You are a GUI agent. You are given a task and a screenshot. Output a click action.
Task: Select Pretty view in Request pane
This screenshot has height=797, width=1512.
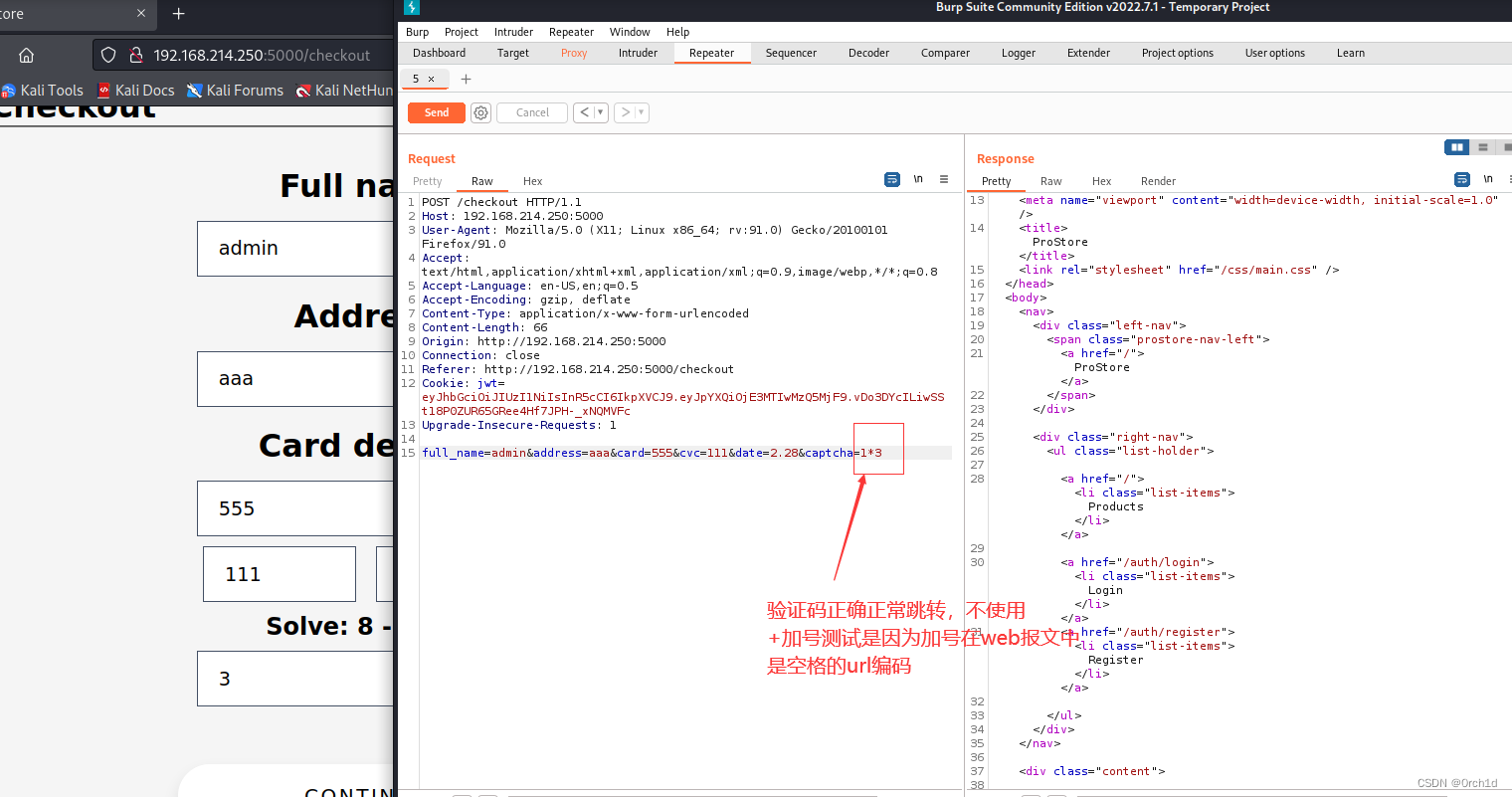[428, 181]
